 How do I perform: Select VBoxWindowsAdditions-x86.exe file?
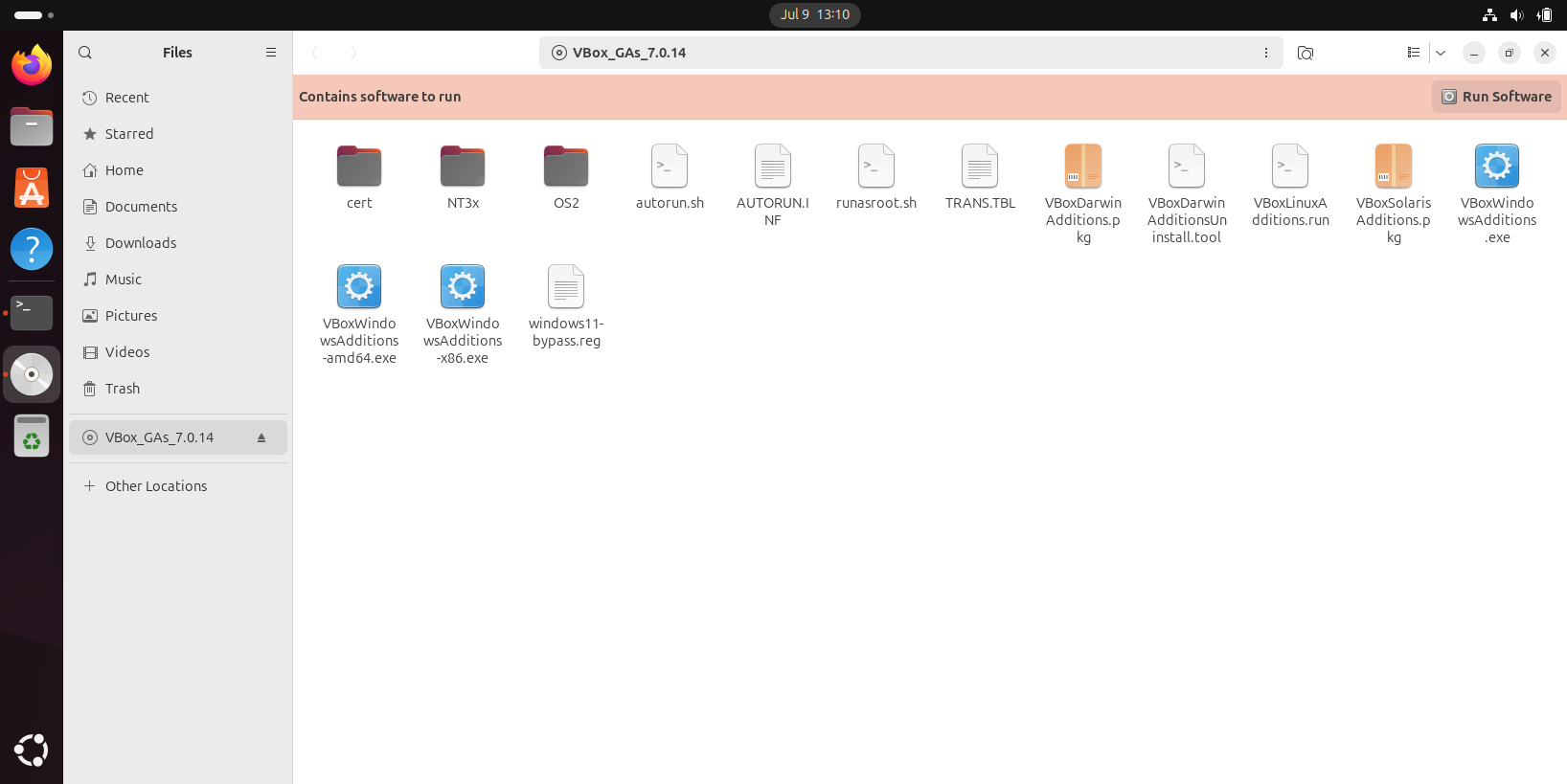click(x=463, y=315)
